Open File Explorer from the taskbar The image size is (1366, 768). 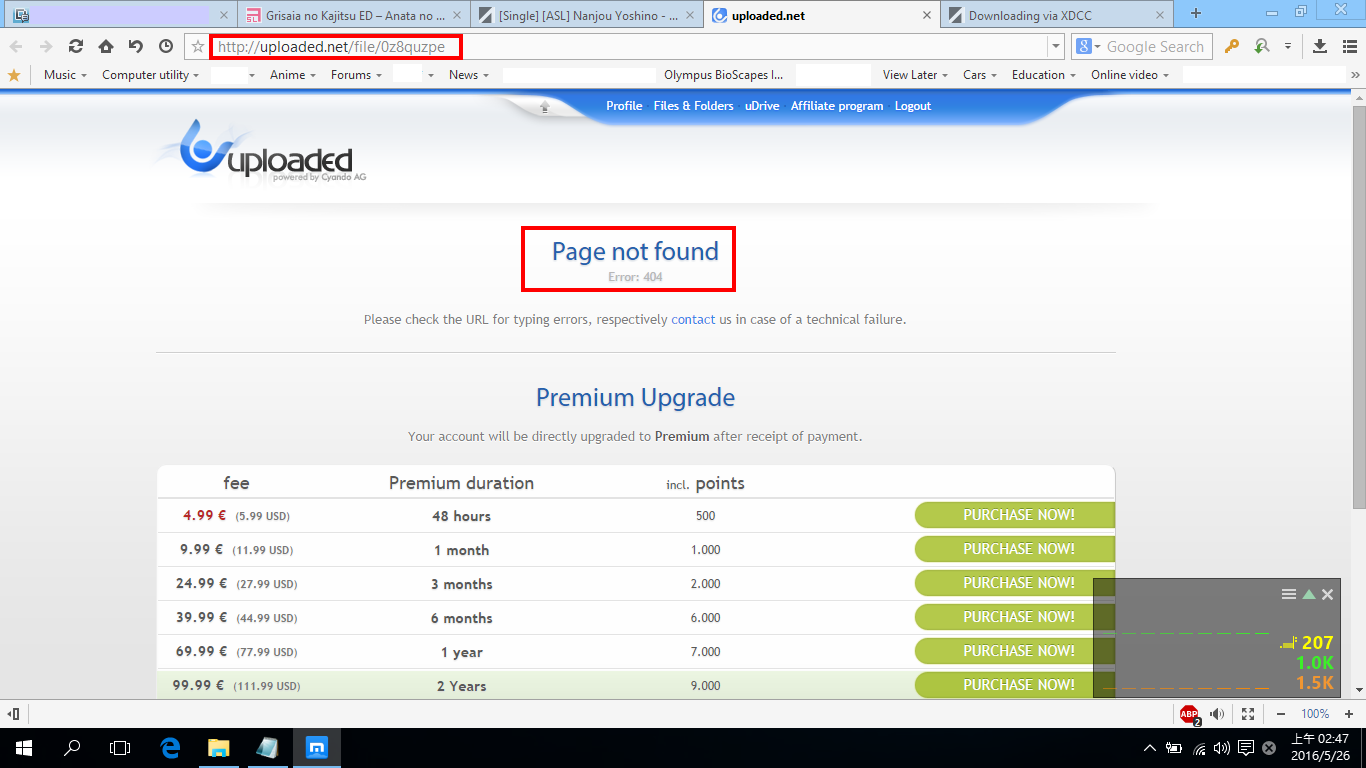[x=218, y=747]
